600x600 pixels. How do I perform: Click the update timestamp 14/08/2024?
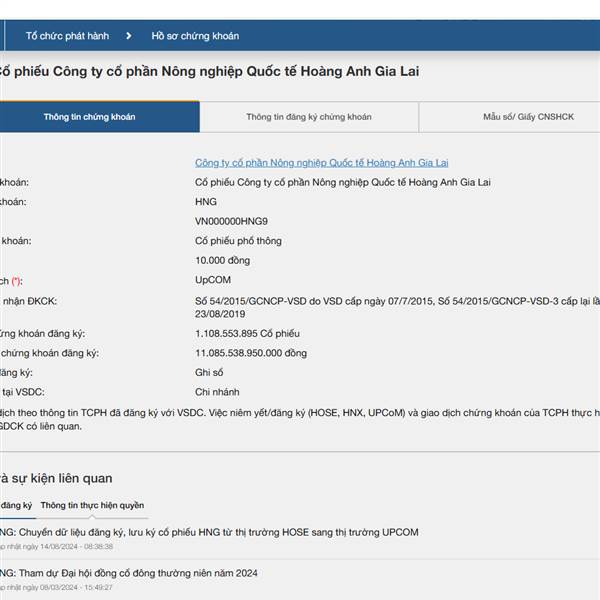coord(56,546)
